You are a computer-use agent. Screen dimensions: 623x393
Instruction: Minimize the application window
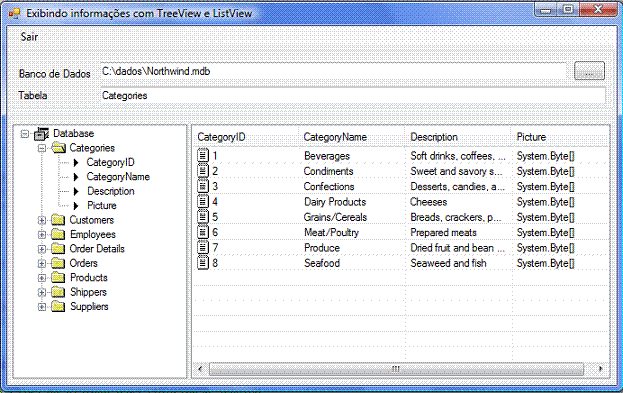pos(546,10)
